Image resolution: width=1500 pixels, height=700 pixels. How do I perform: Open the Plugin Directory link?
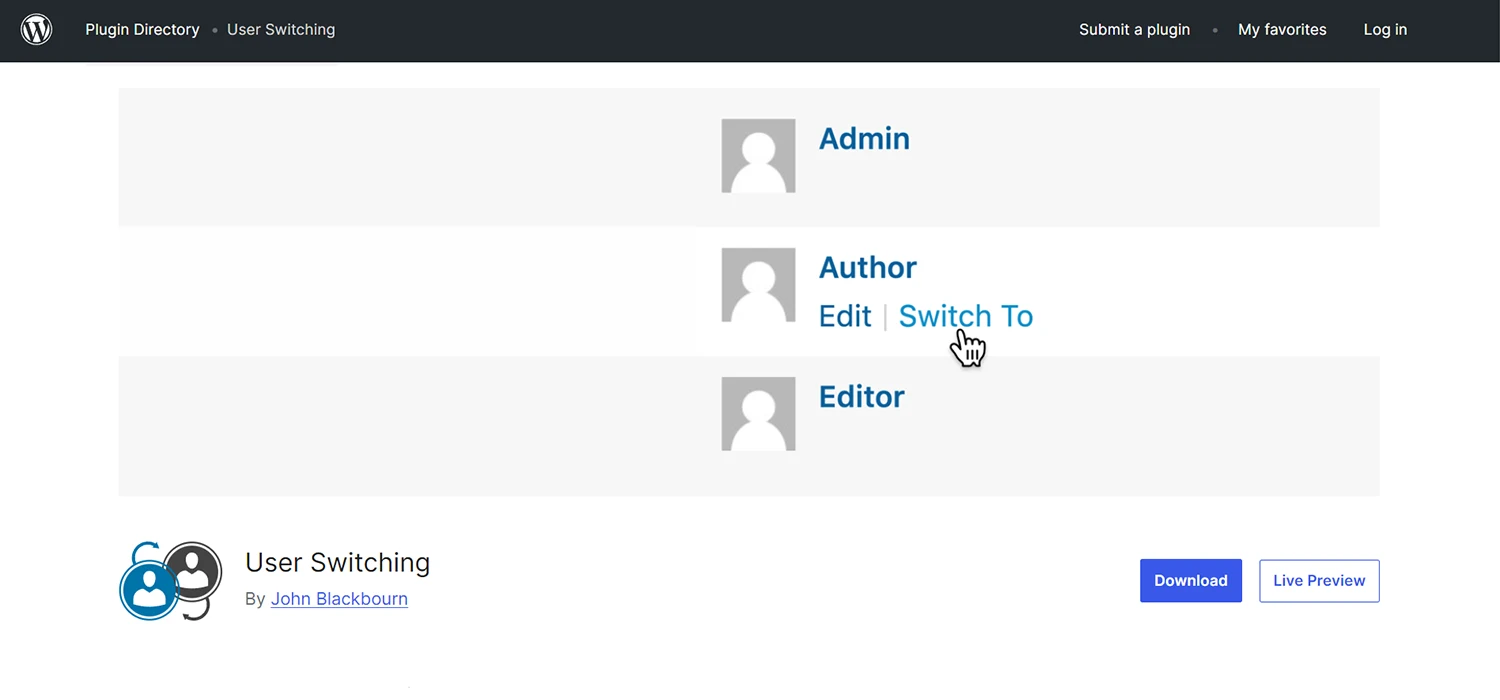coord(142,30)
